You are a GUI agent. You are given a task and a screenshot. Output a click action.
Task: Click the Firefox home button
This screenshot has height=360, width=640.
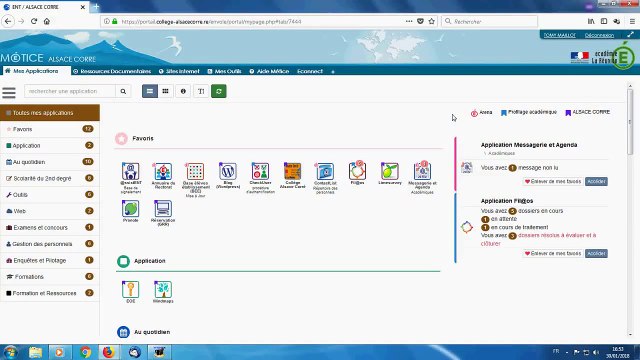(47, 21)
